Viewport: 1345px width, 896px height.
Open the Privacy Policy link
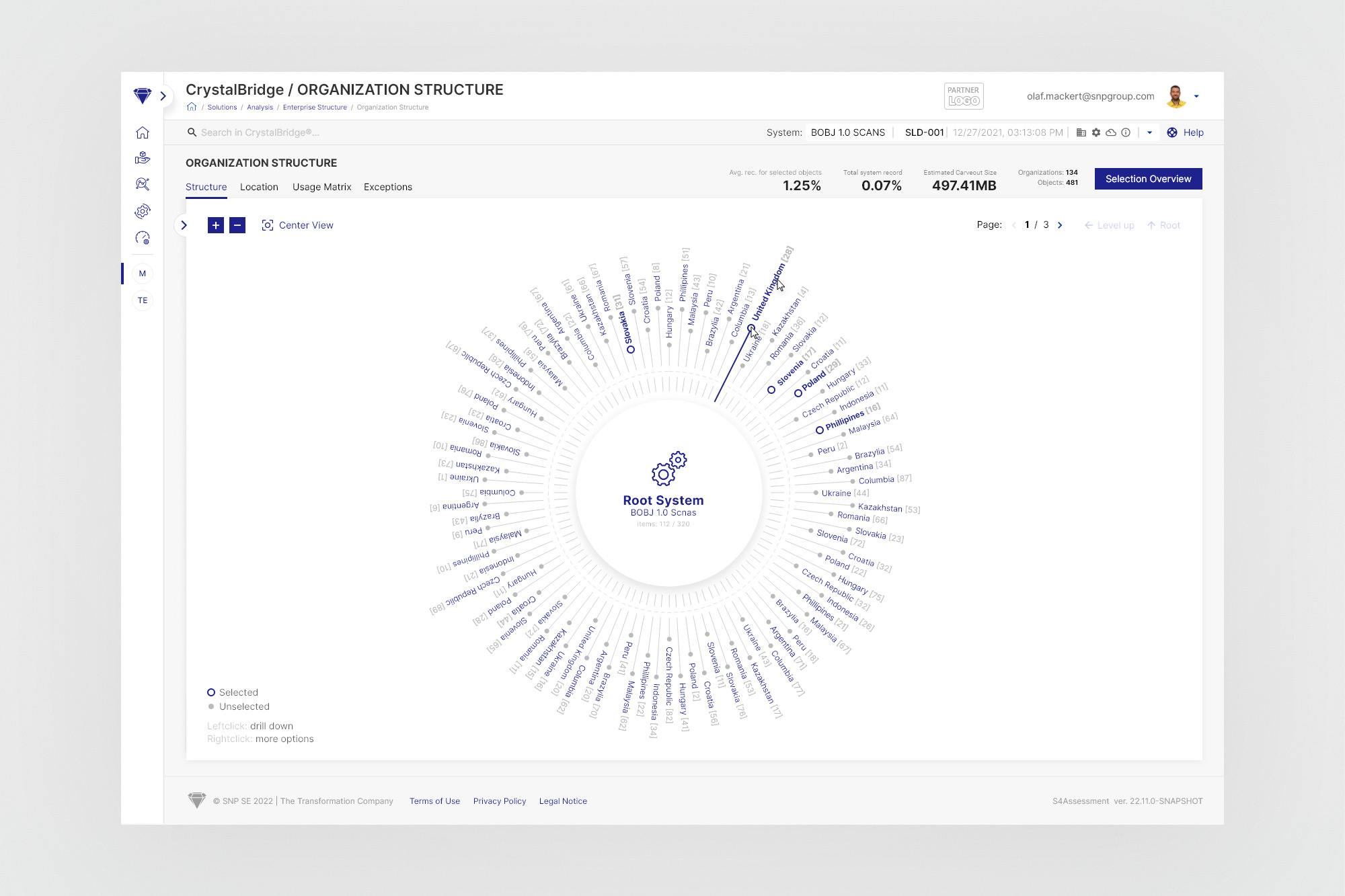pos(499,801)
